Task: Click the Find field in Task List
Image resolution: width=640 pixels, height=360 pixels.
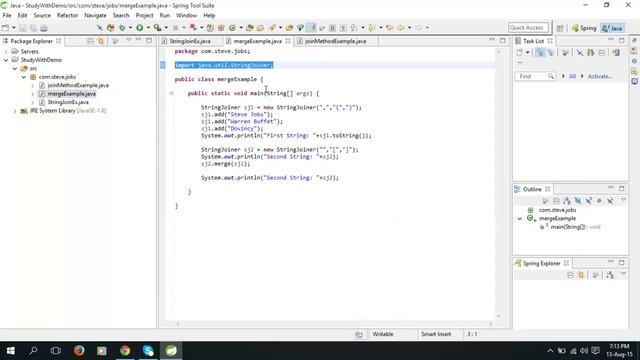Action: click(x=535, y=76)
